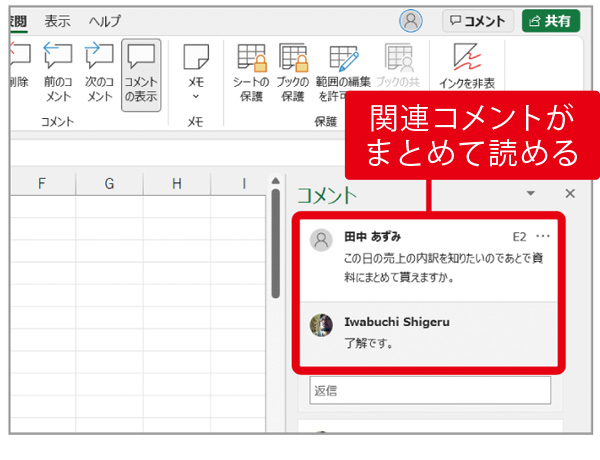Open the メモ (notes) dropdown

pyautogui.click(x=196, y=74)
